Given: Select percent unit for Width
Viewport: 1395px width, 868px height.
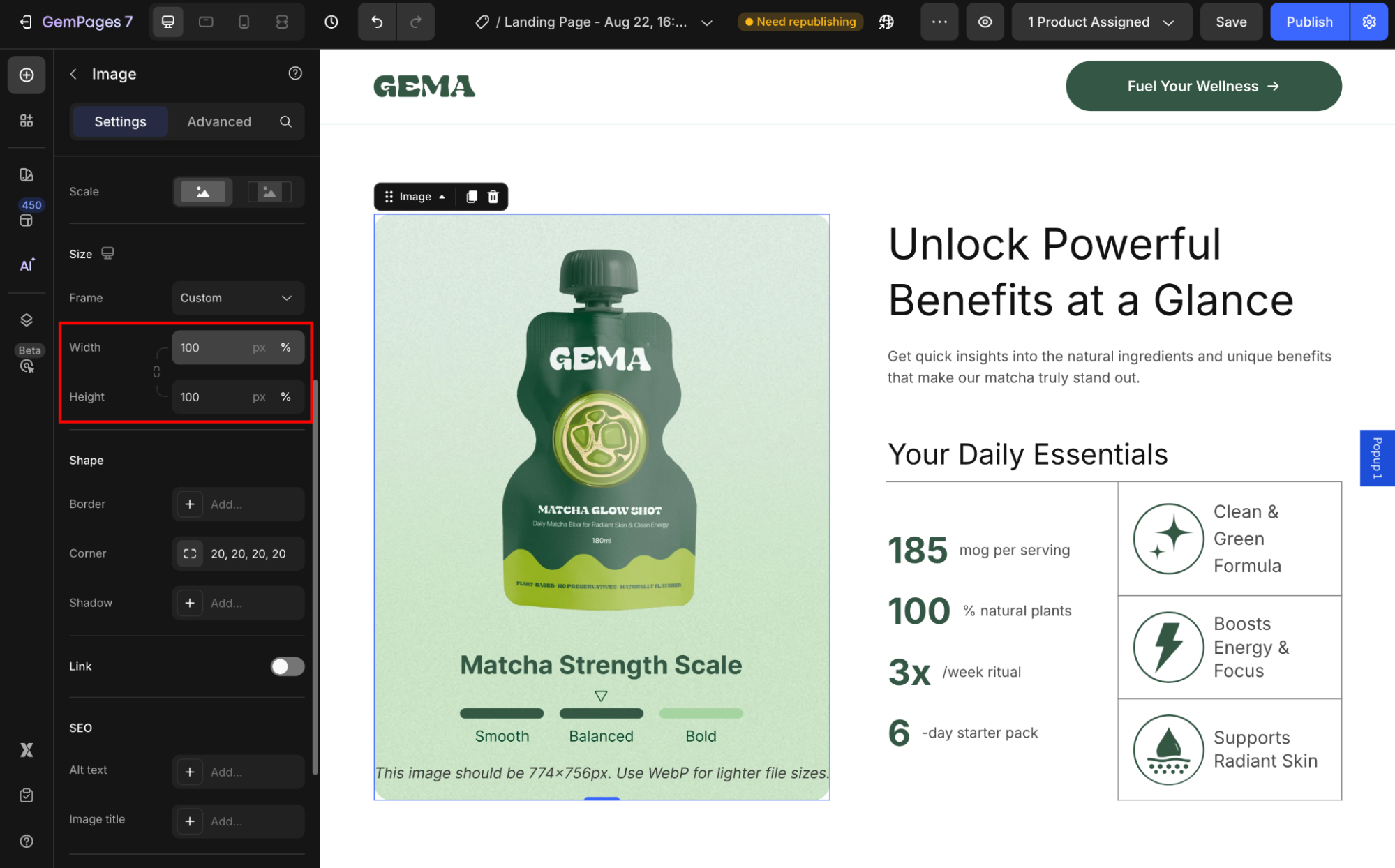Looking at the screenshot, I should point(285,347).
